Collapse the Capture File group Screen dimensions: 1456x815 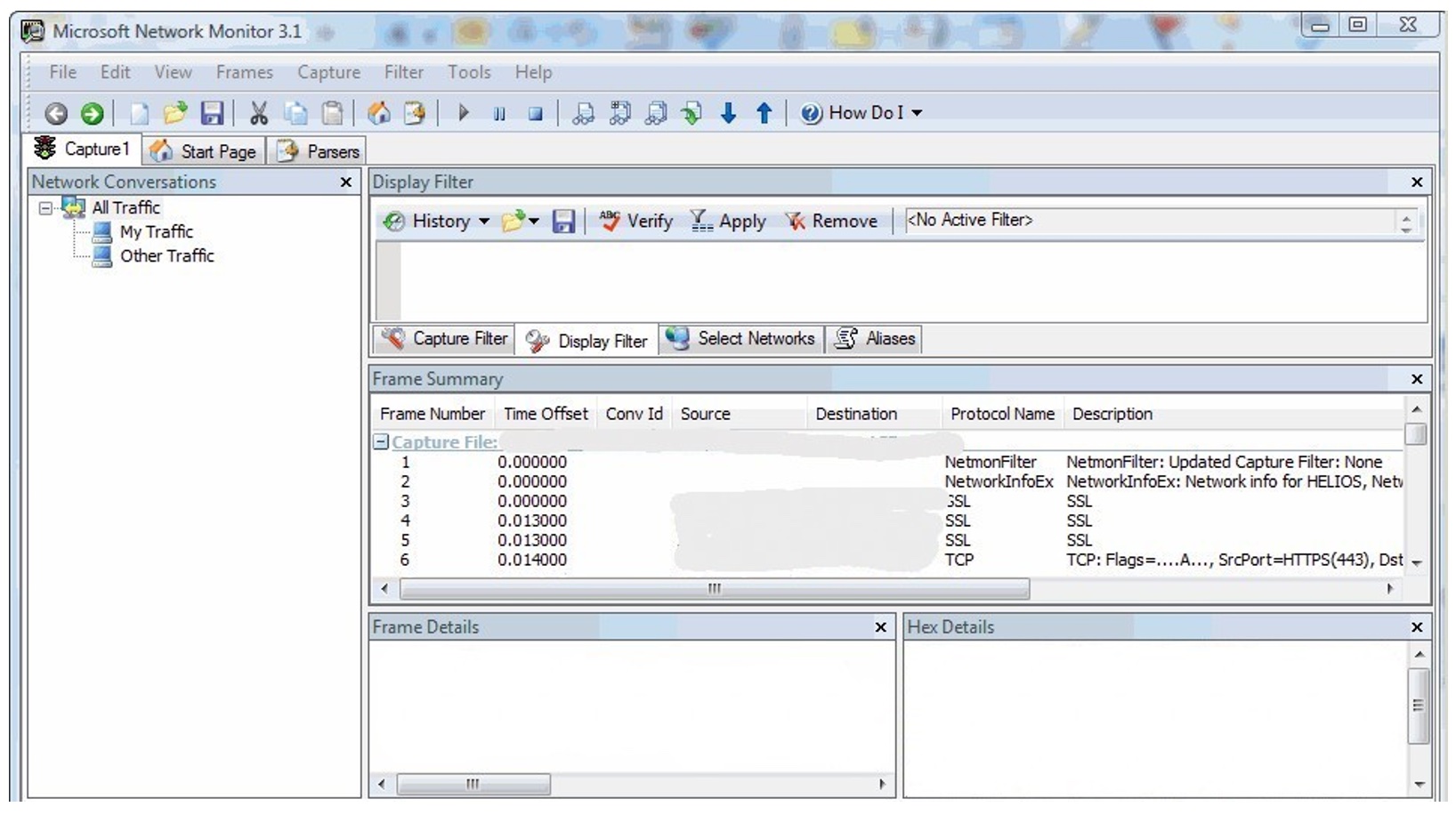(381, 442)
